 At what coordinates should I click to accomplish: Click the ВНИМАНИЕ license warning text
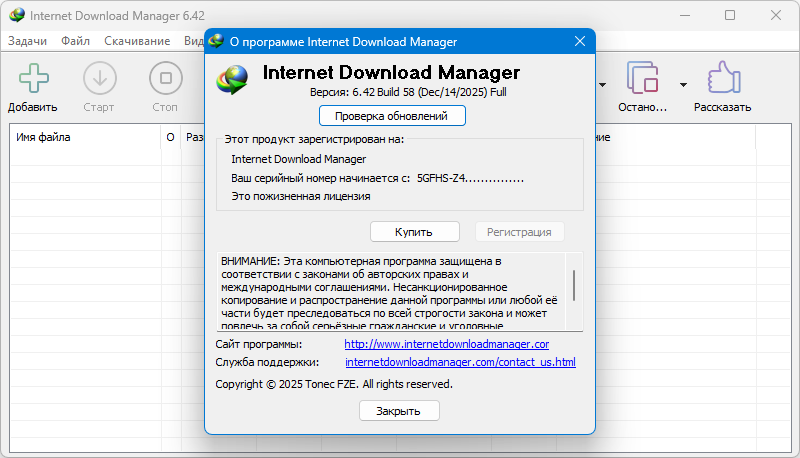pyautogui.click(x=389, y=293)
